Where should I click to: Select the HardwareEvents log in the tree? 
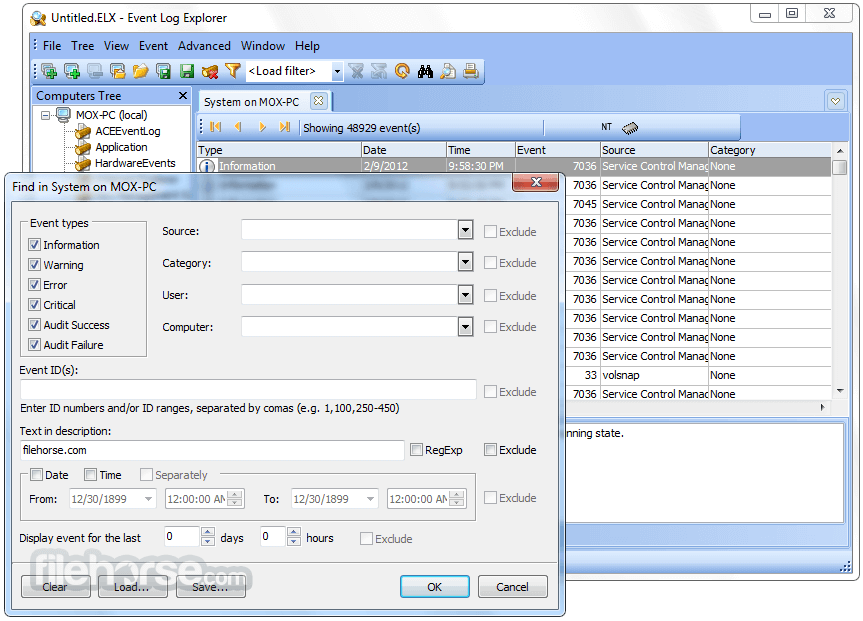[x=135, y=163]
